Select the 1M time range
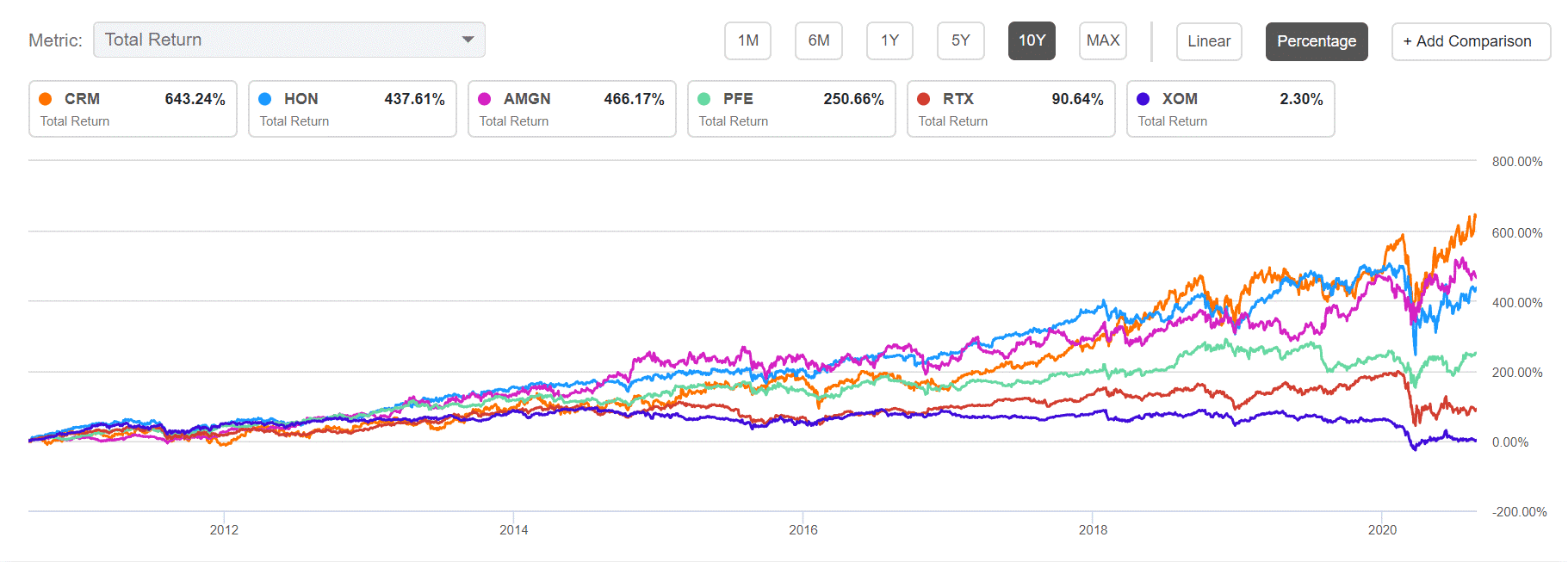The image size is (1568, 562). tap(747, 41)
